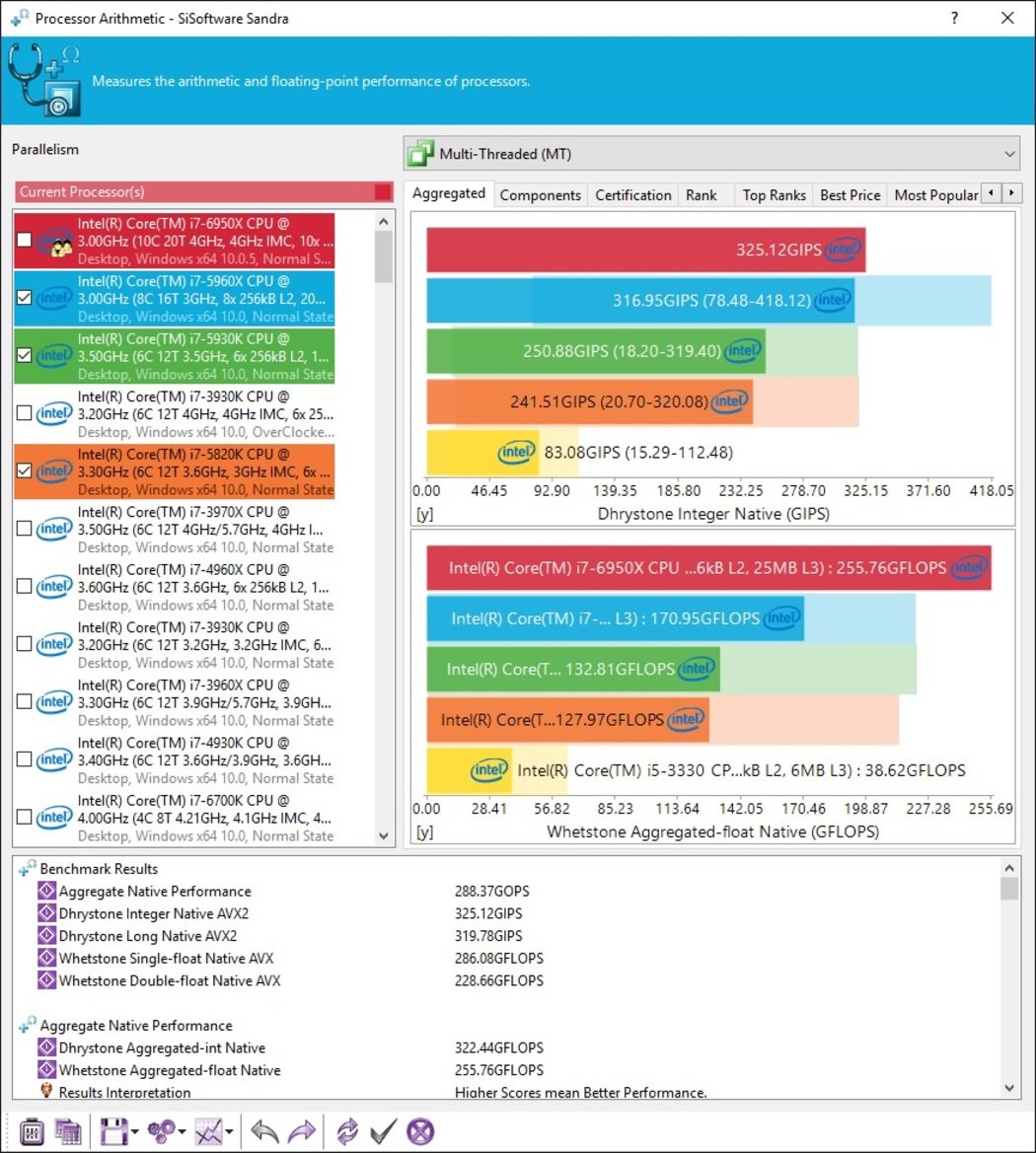Screen dimensions: 1036x1153
Task: Click tab strip scroll-left arrow
Action: (992, 192)
